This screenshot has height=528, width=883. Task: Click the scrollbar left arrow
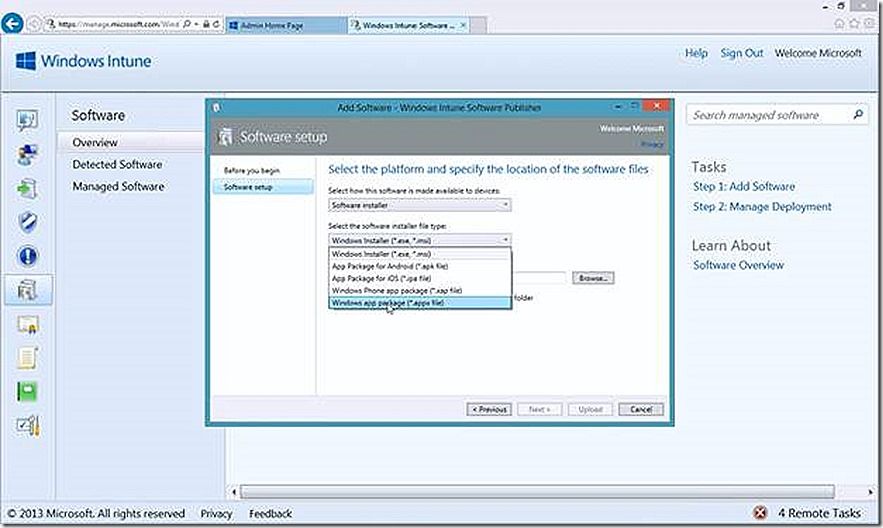(234, 492)
